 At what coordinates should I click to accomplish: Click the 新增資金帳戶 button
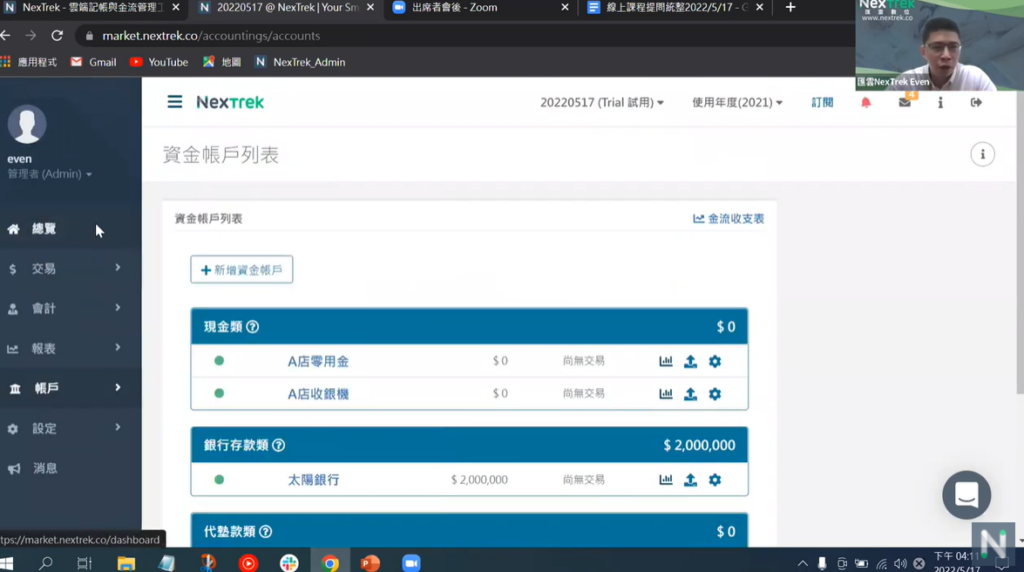[242, 270]
